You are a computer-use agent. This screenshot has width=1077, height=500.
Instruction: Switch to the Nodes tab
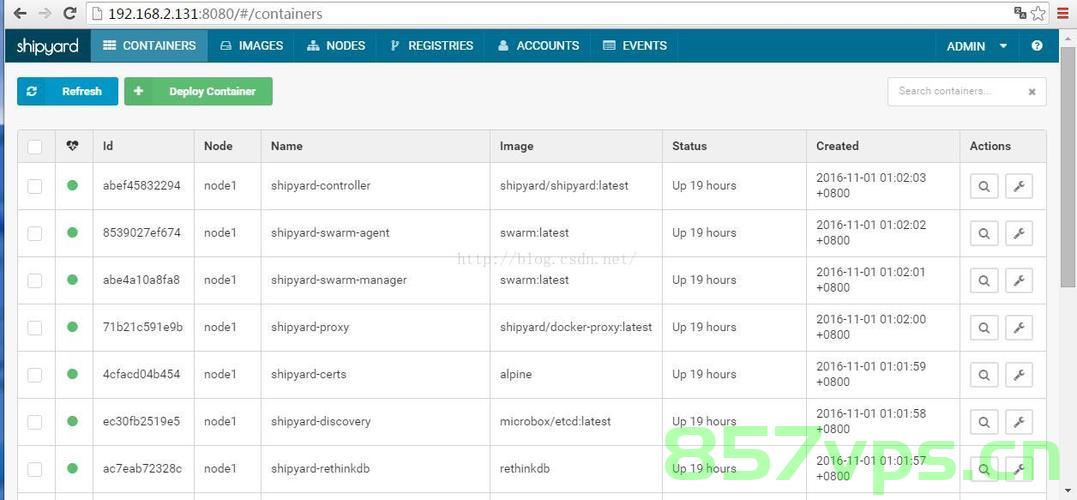[336, 46]
